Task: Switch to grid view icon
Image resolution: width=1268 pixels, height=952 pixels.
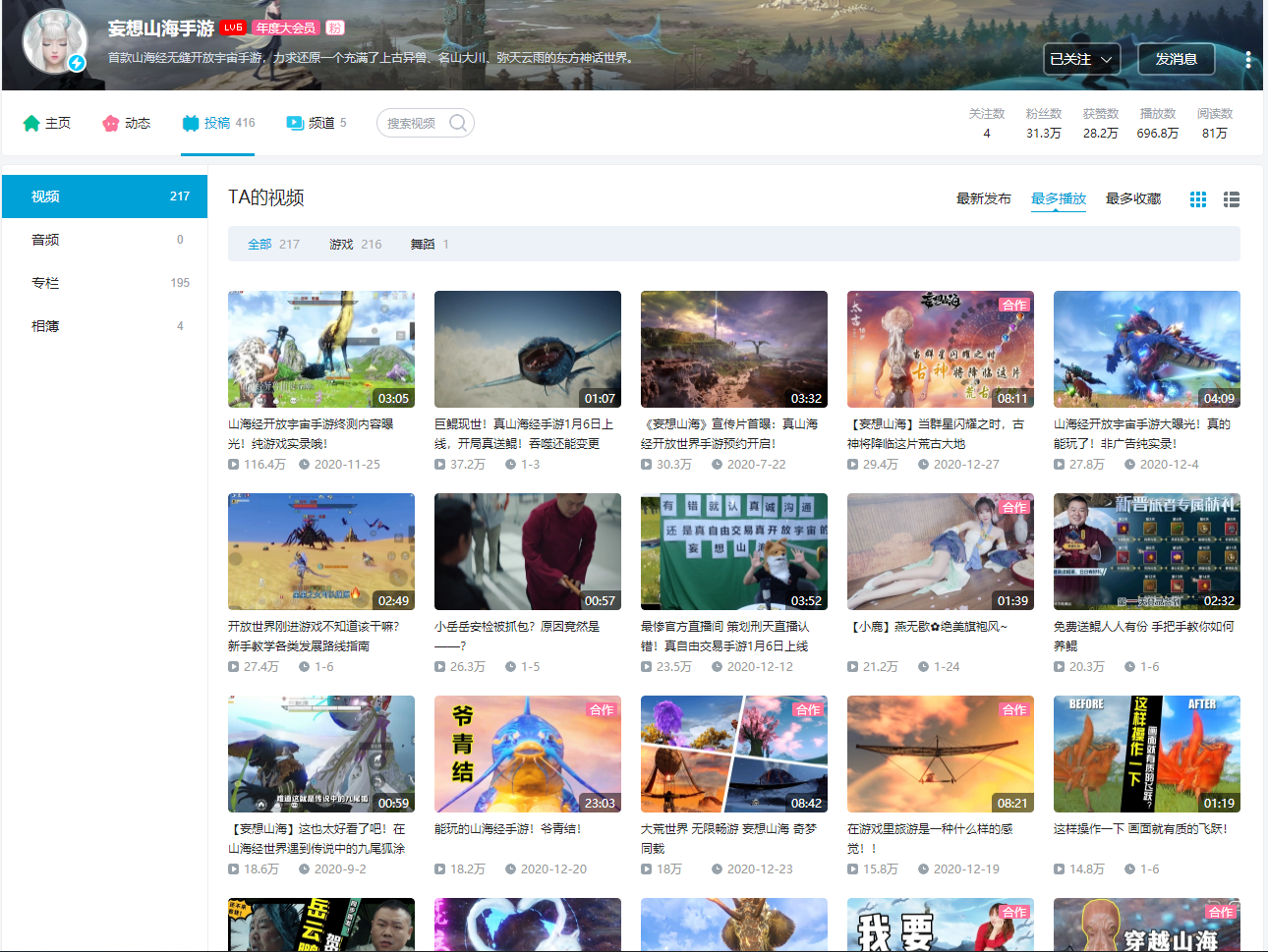Action: click(1198, 199)
